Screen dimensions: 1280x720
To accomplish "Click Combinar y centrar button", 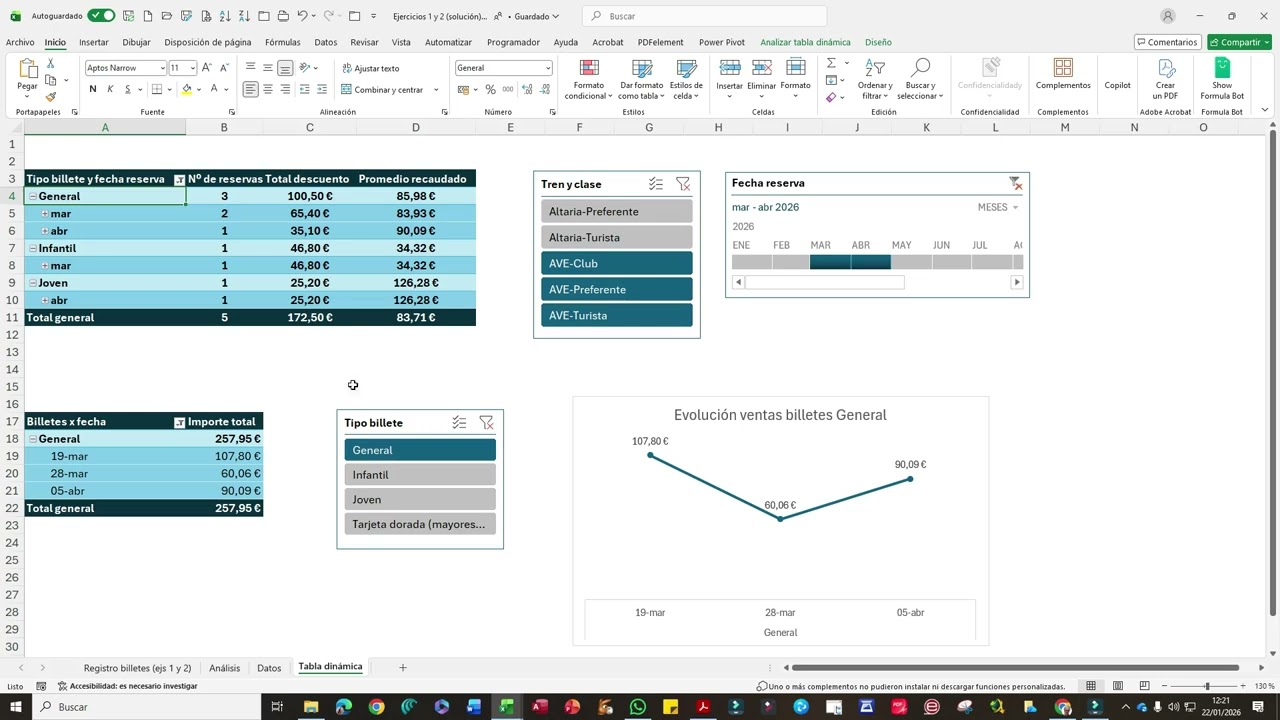I will (x=384, y=89).
